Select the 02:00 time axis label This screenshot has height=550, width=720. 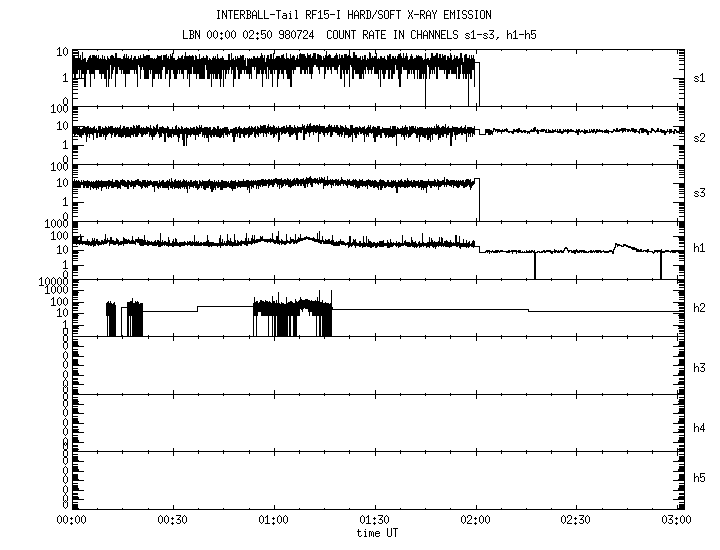[475, 520]
